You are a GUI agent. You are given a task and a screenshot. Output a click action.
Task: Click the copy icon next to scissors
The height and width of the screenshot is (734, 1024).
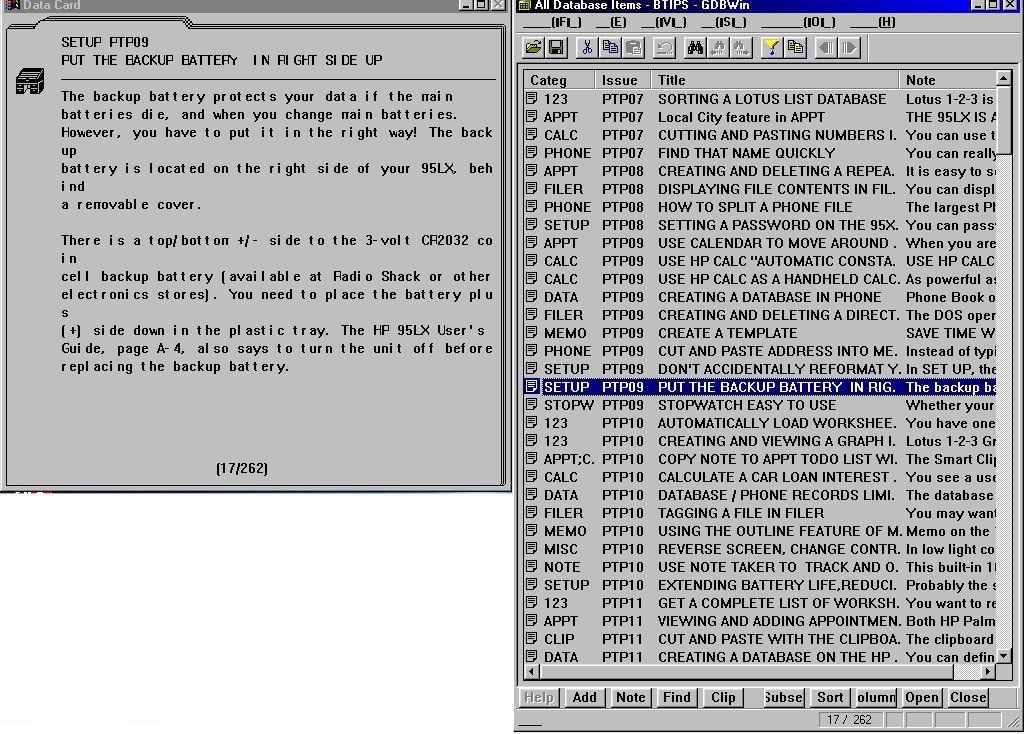point(609,47)
